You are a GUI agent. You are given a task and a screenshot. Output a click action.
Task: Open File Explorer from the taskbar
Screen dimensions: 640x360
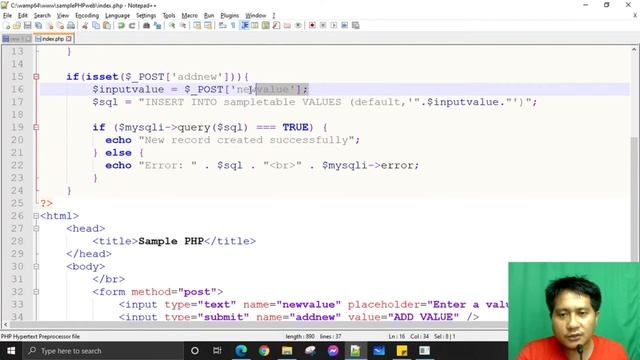(287, 351)
